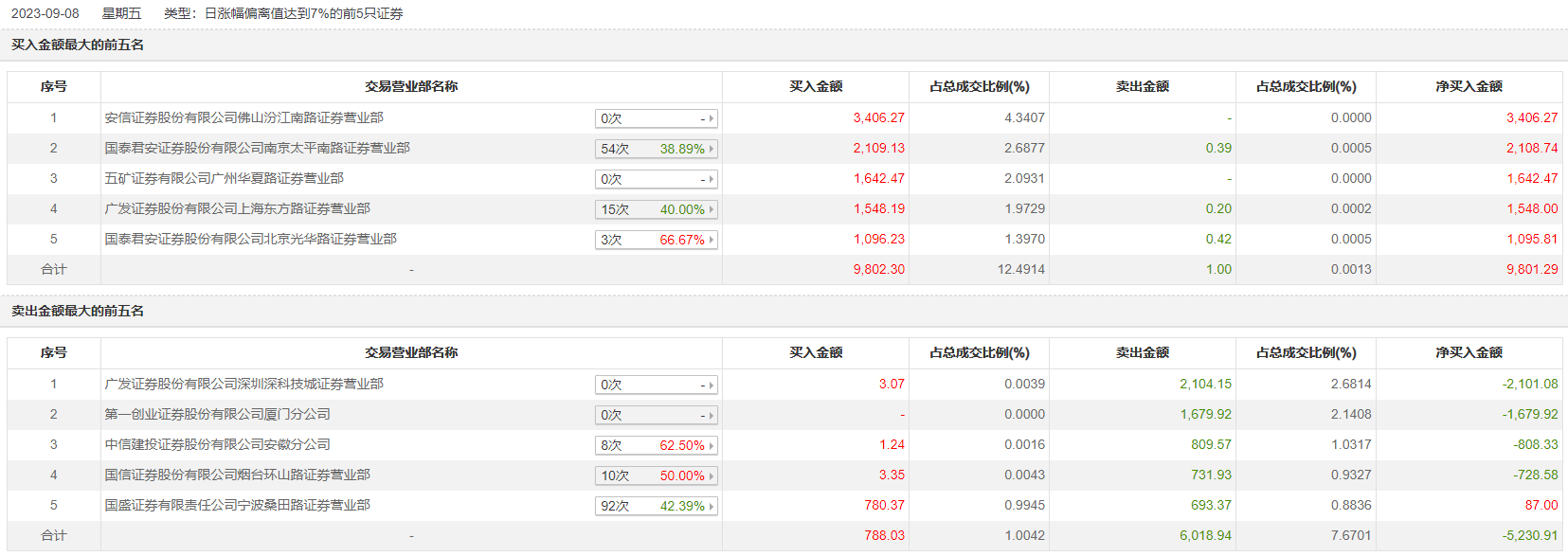This screenshot has width=1568, height=556.
Task: Expand the 92次 42.39% stats box
Action: pos(656,507)
